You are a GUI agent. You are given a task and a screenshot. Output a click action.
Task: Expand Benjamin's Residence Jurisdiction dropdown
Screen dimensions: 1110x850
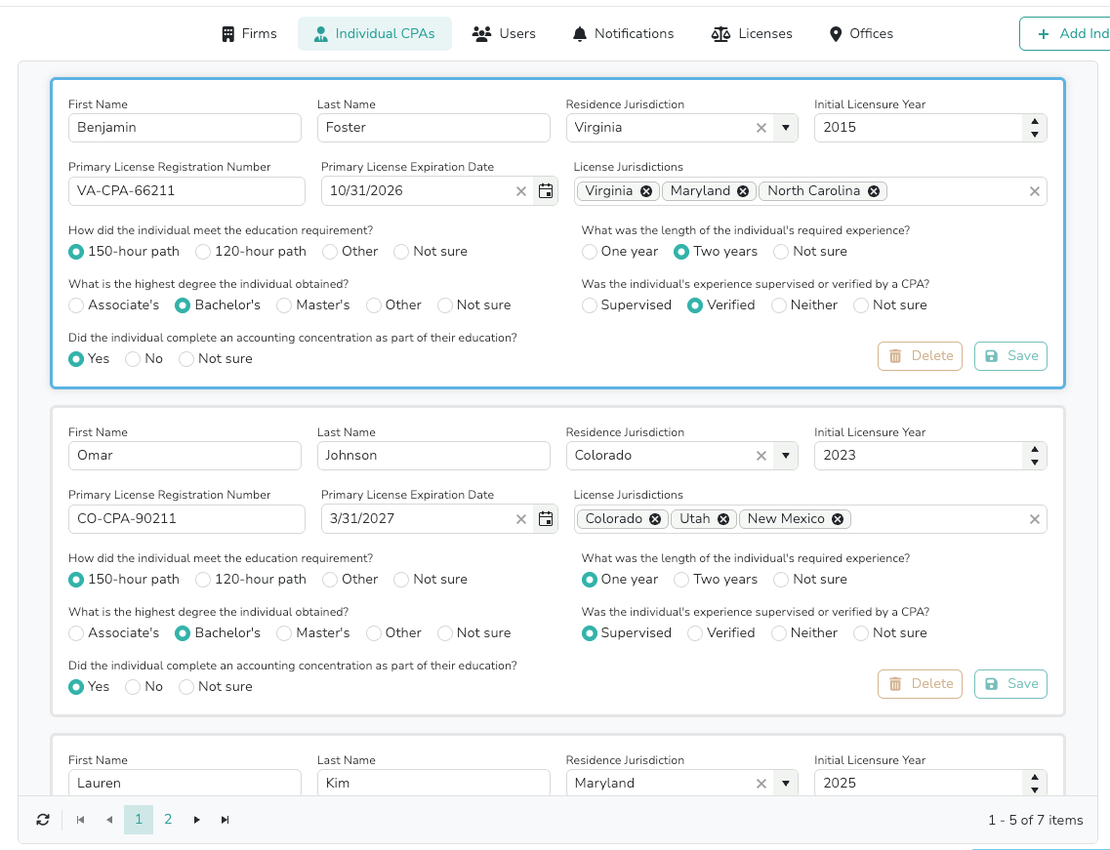785,128
